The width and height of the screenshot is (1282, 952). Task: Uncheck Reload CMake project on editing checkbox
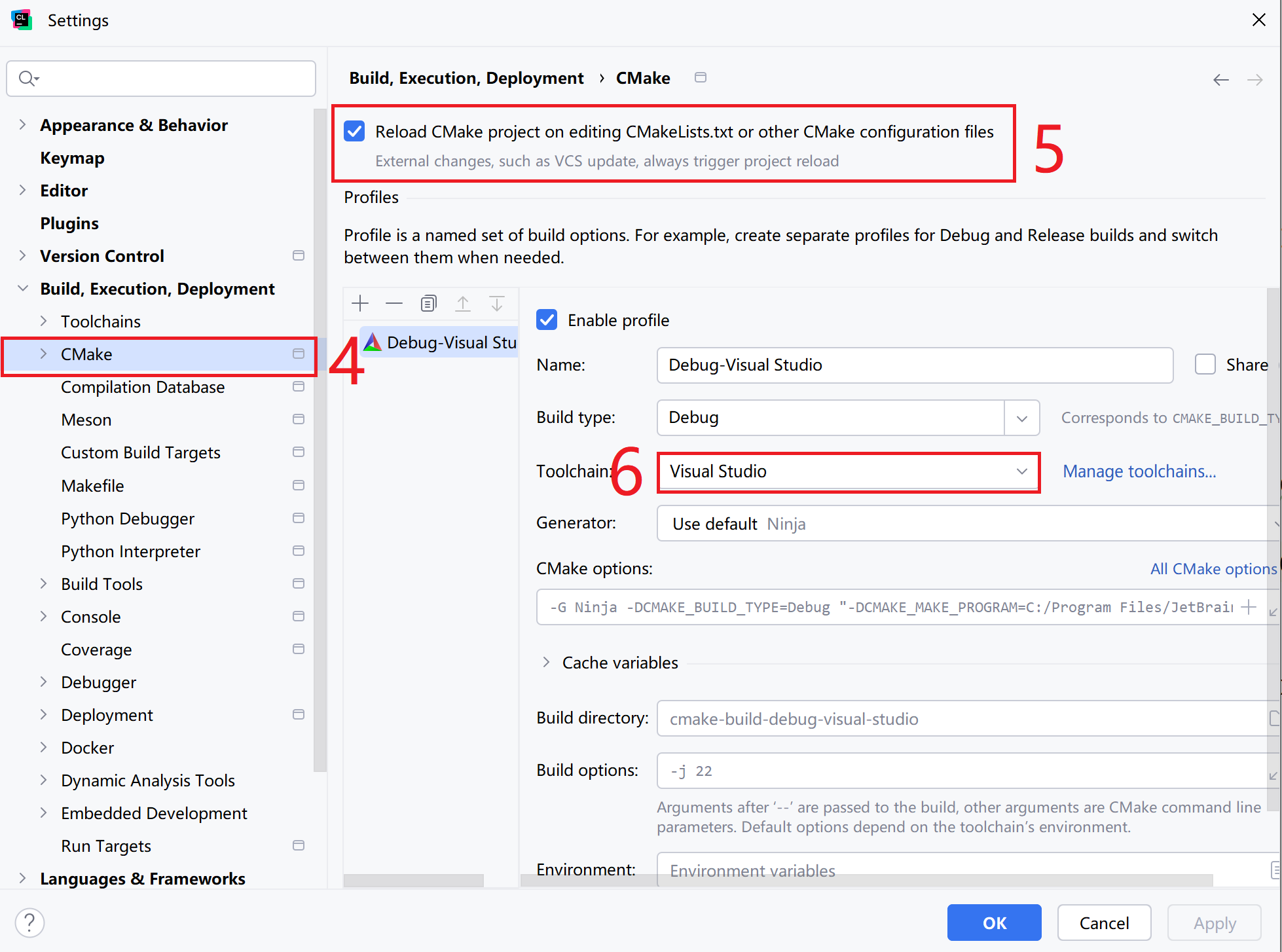354,132
